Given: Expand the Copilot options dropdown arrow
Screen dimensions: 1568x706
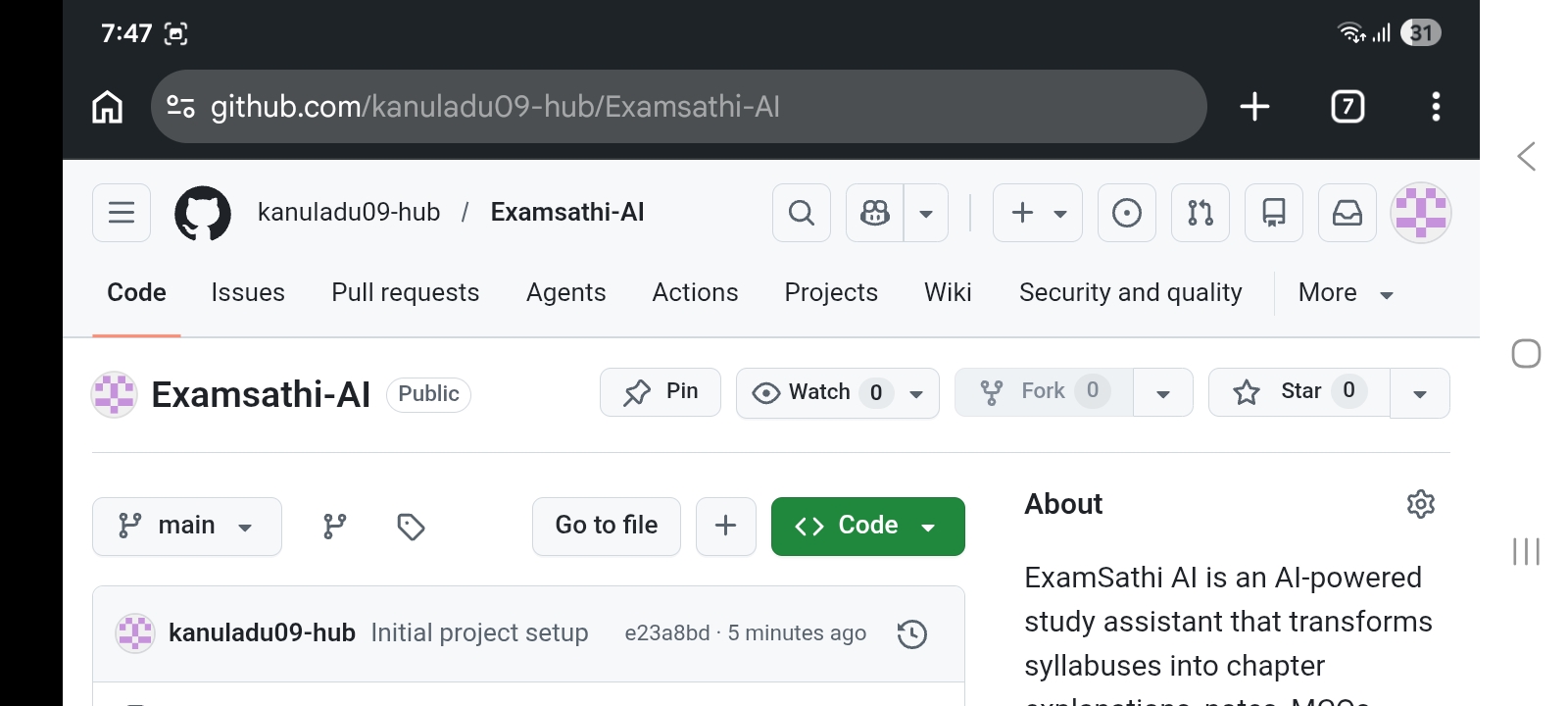Looking at the screenshot, I should pyautogui.click(x=926, y=213).
